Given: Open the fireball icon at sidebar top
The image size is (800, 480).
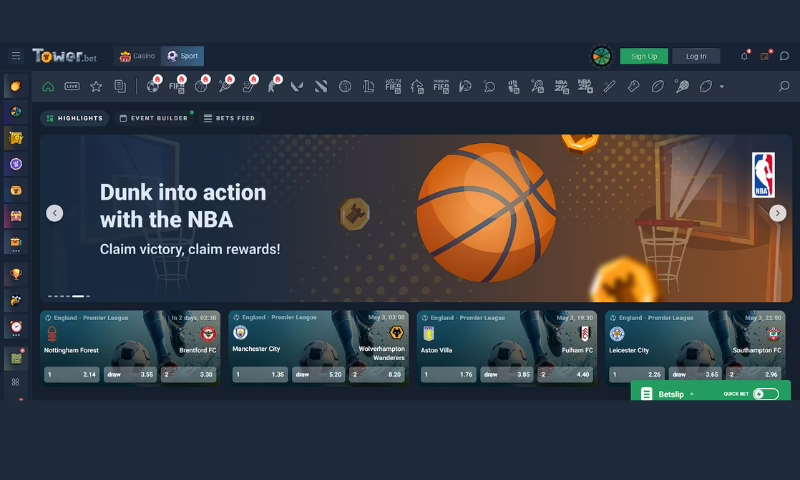Looking at the screenshot, I should (x=16, y=86).
